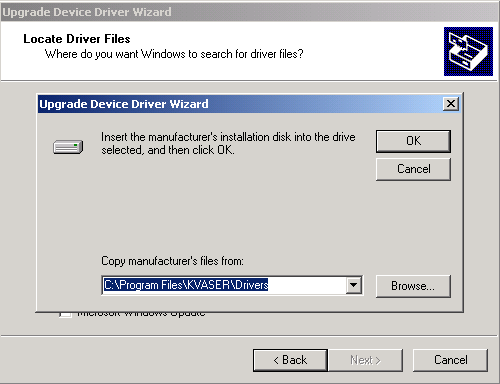500x384 pixels.
Task: Open the Browse... file locator
Action: 413,286
